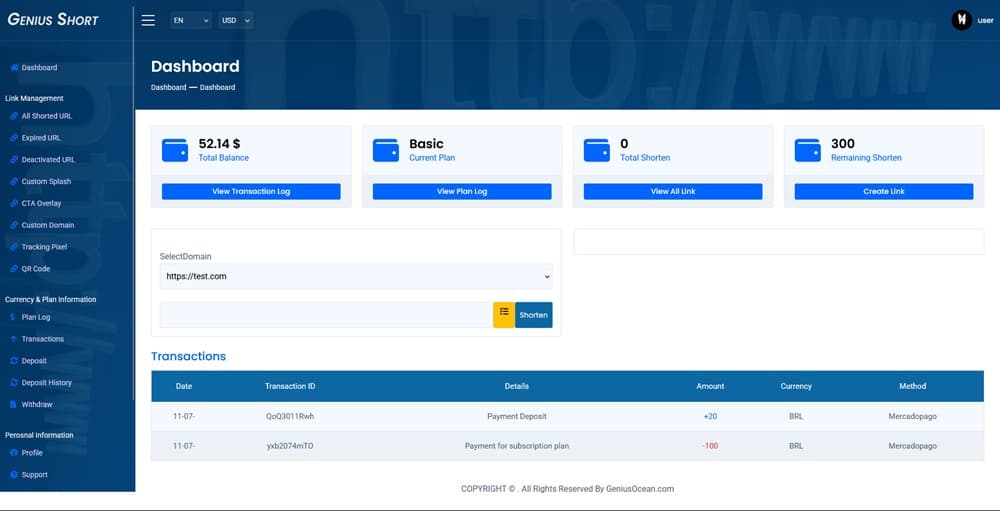Click the Total Balance wallet icon
This screenshot has height=511, width=1000.
(x=175, y=150)
